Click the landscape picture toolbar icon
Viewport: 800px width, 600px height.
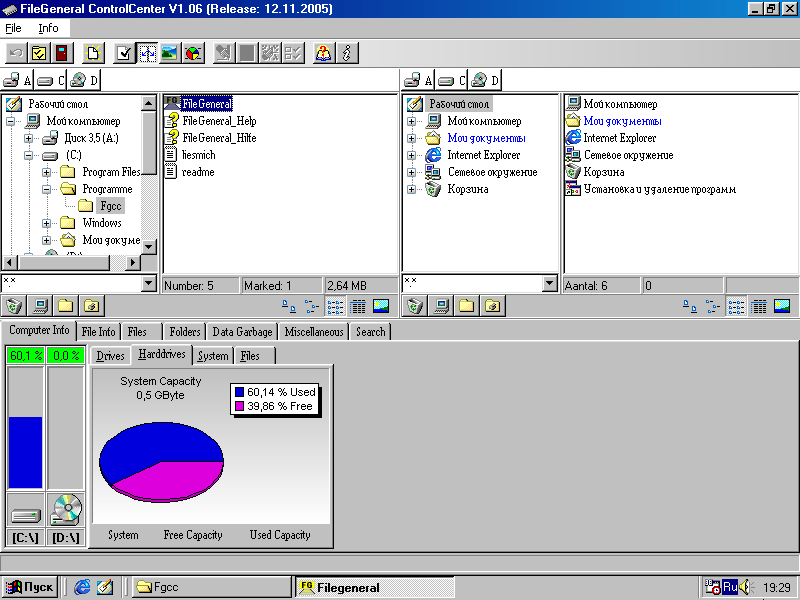point(170,53)
